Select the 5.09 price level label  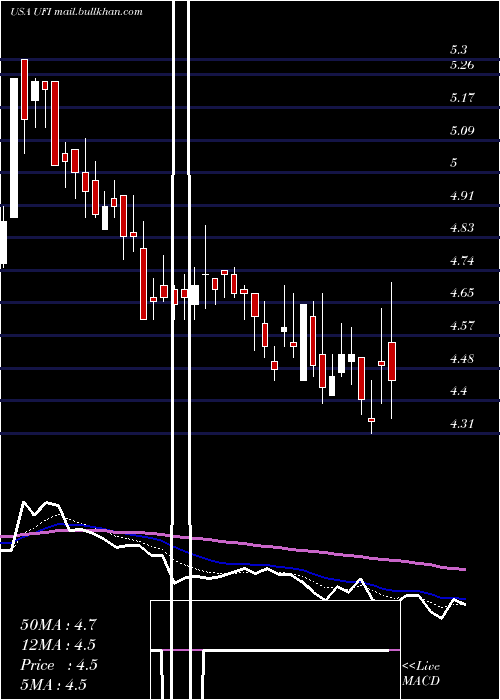462,130
